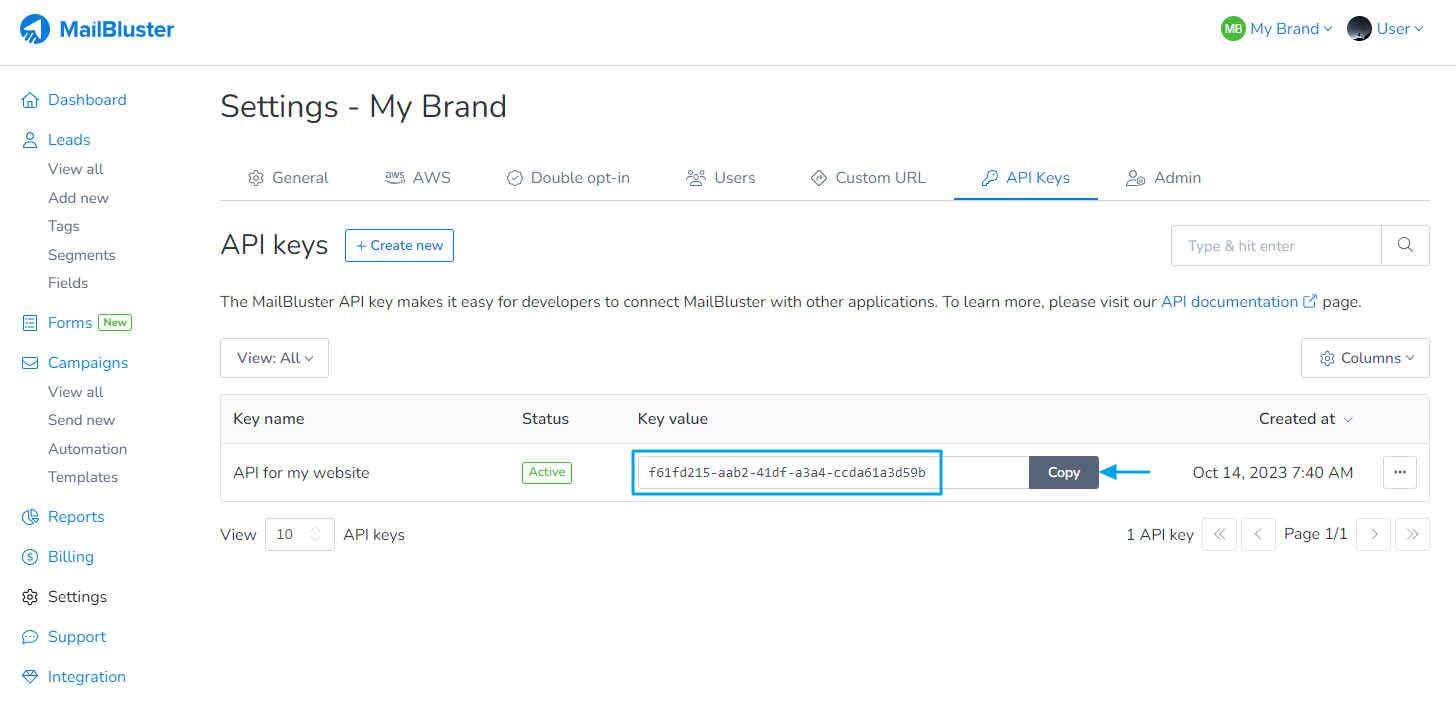Go to Dashboard in the sidebar
The width and height of the screenshot is (1456, 706).
pyautogui.click(x=87, y=100)
